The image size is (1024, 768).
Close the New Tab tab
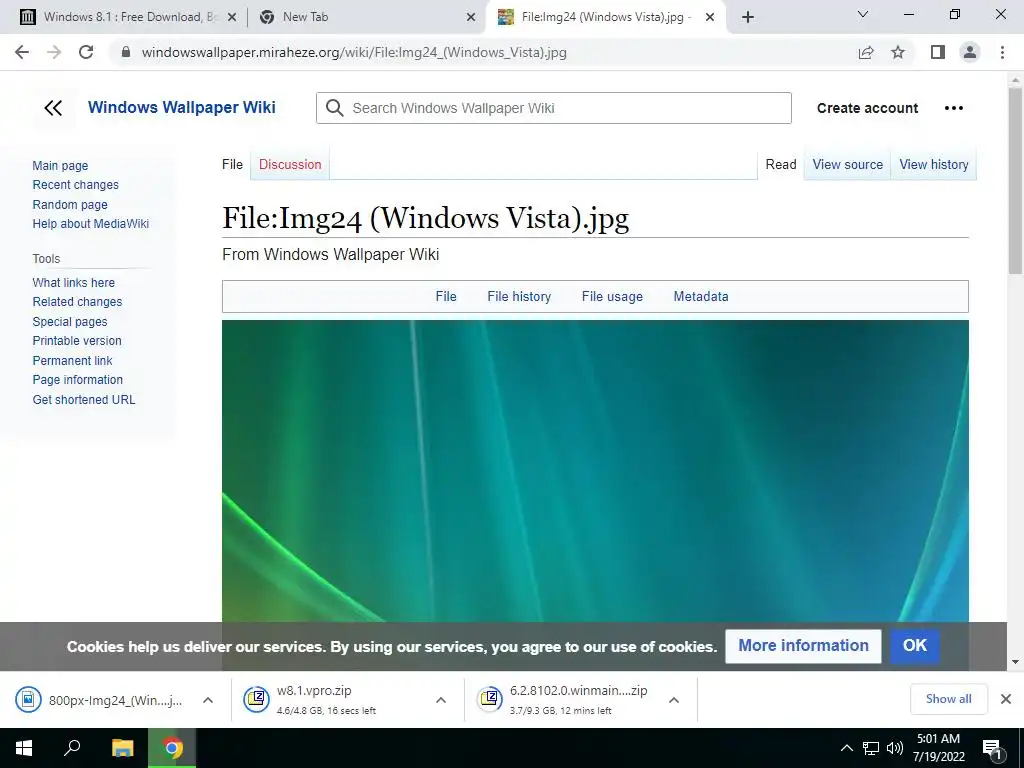pos(471,18)
